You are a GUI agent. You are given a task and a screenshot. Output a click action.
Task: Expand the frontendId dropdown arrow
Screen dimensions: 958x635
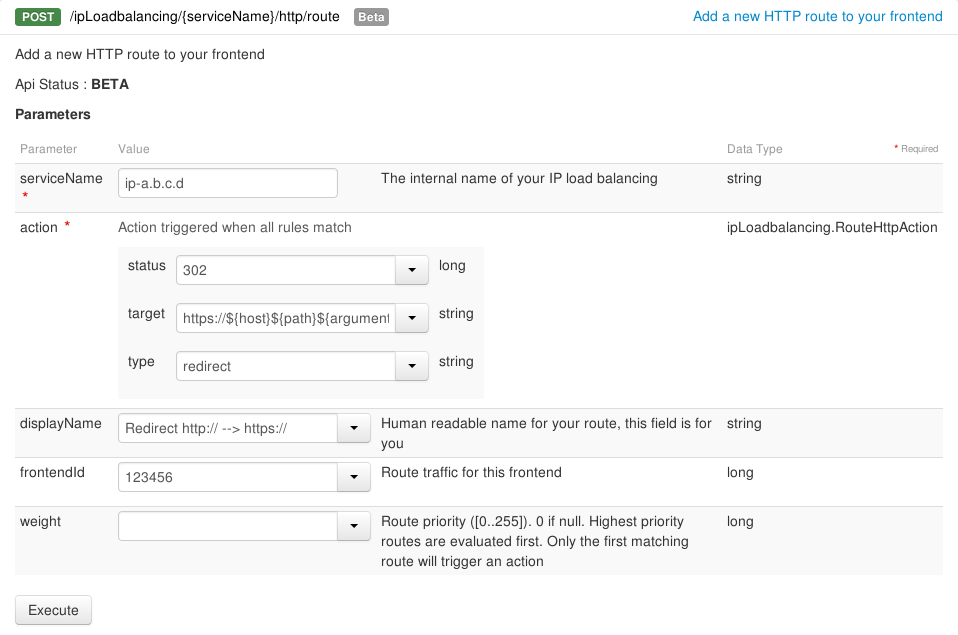pos(354,477)
